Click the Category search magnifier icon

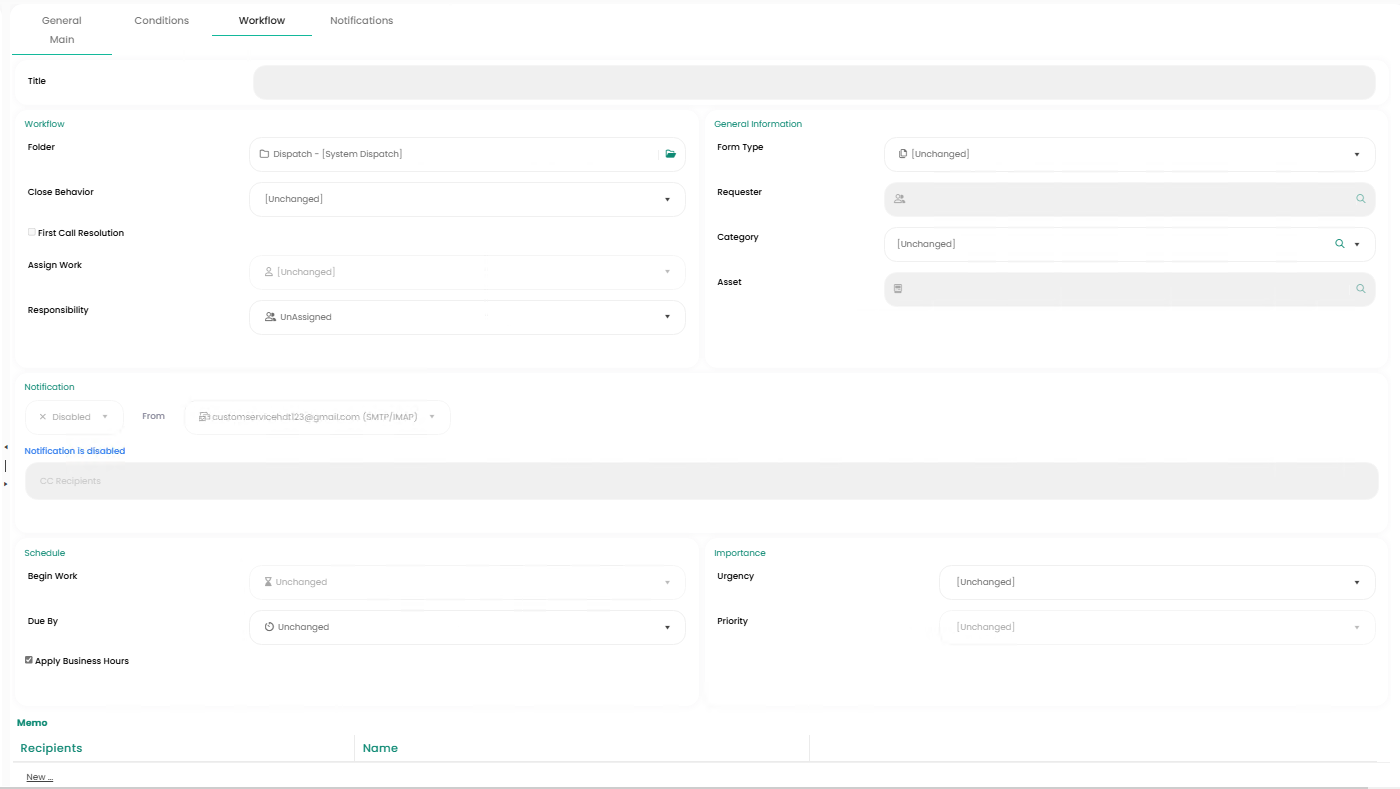(1339, 244)
